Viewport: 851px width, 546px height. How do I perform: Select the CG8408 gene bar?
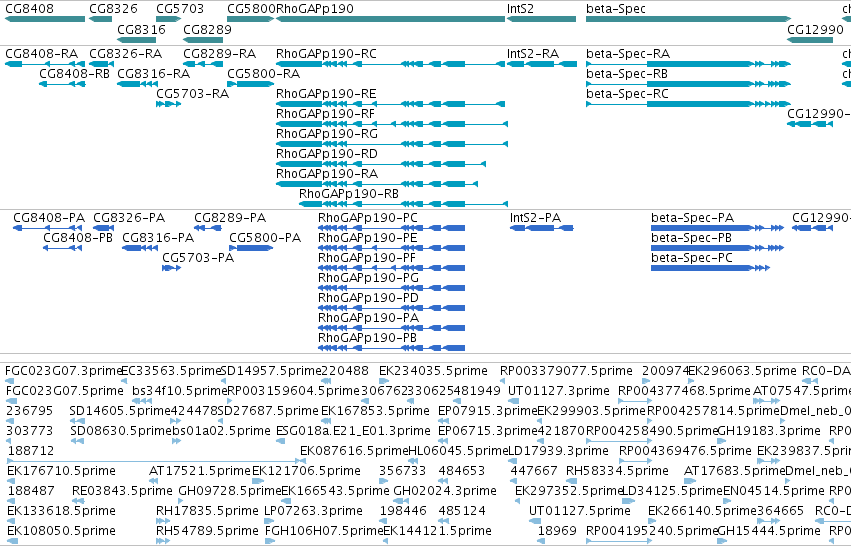[x=45, y=19]
